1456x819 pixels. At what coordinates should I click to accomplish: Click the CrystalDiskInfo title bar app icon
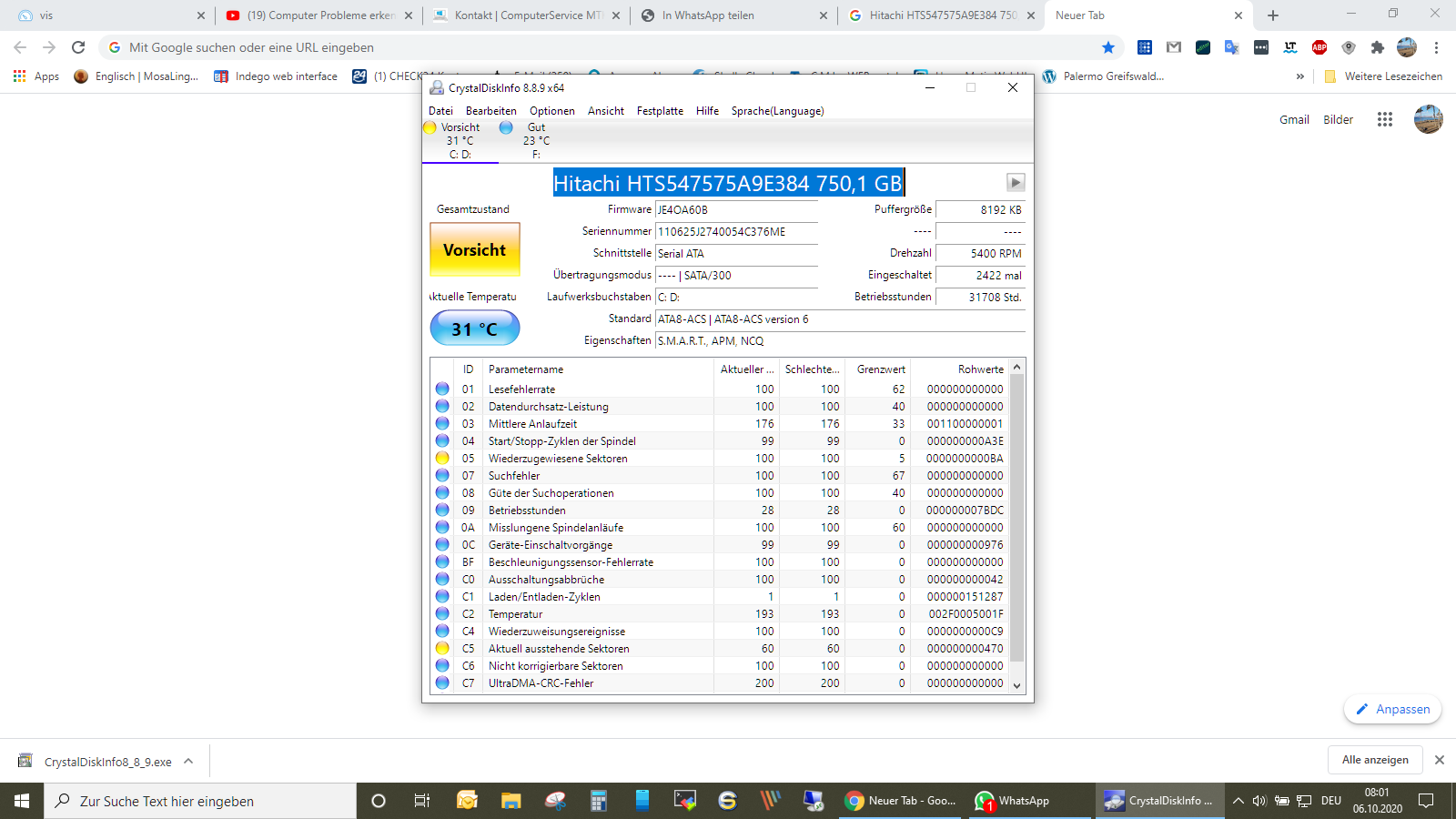437,88
